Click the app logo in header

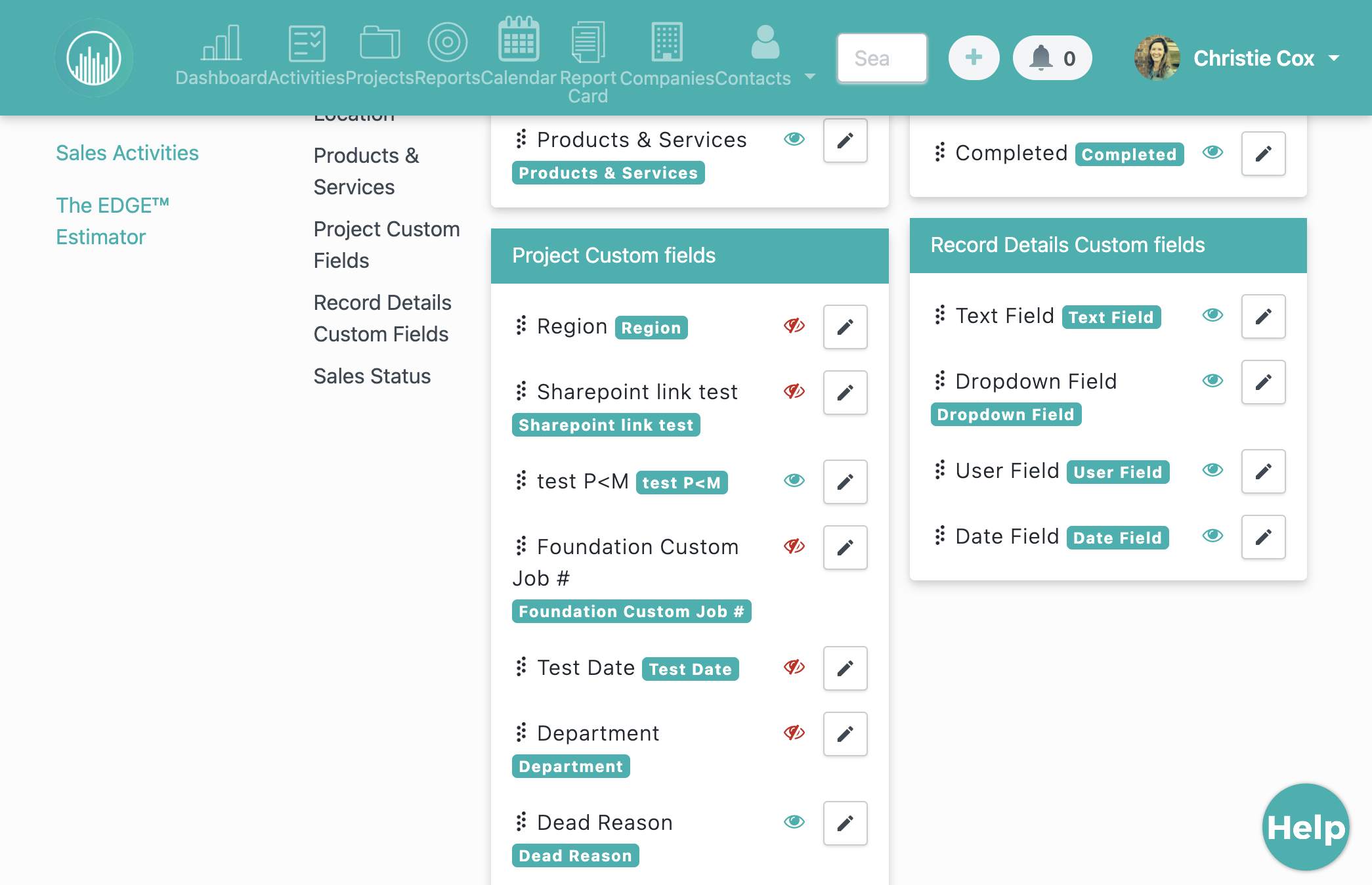pos(94,58)
